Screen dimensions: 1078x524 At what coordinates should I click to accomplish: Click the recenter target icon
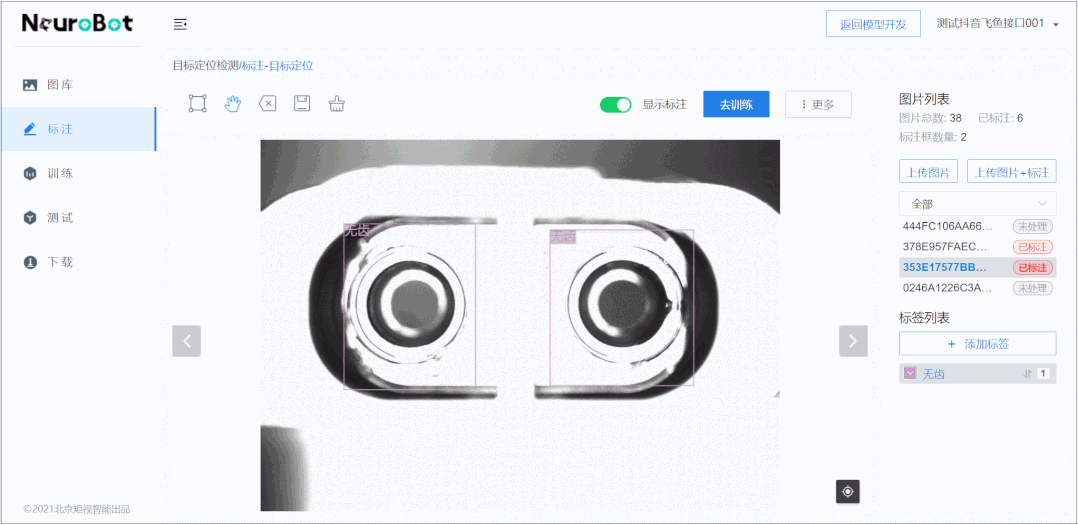pyautogui.click(x=848, y=491)
